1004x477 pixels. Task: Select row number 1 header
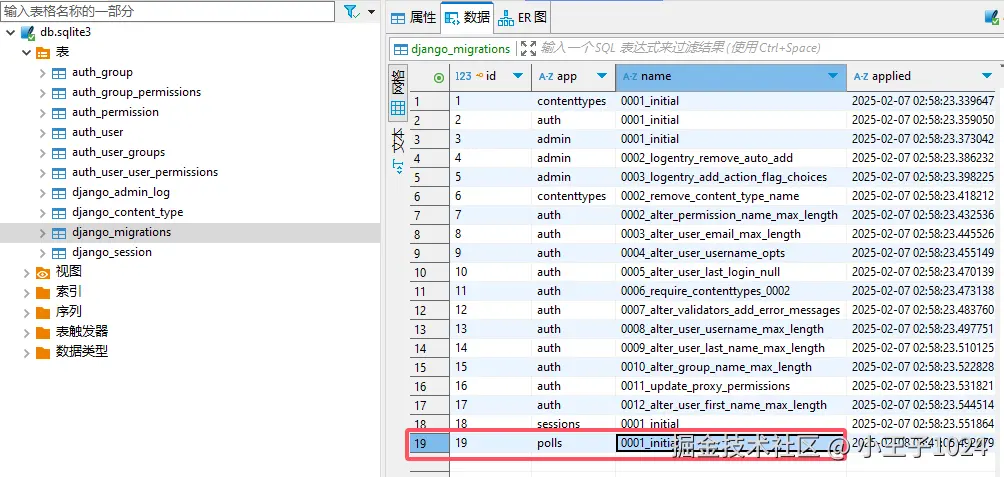coord(429,101)
